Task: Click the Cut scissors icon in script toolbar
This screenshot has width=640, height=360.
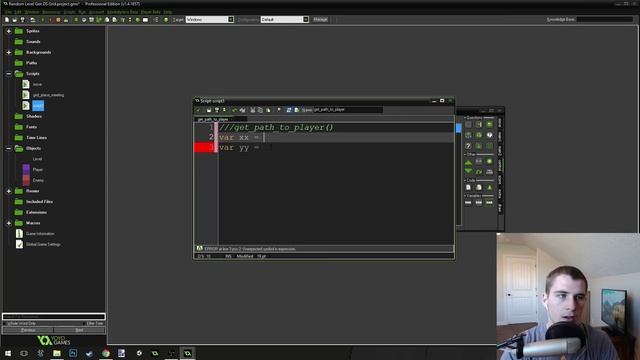Action: [x=253, y=110]
